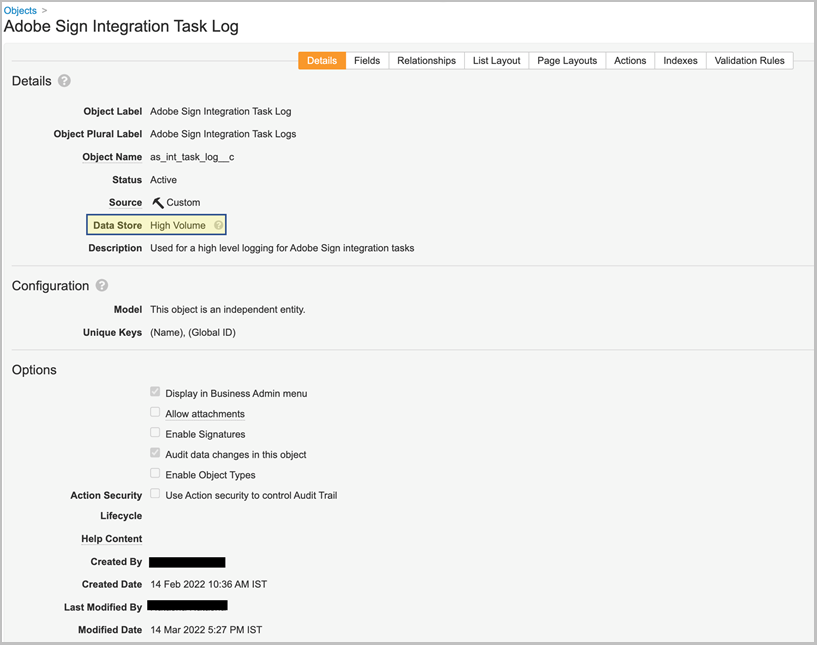Check Use Action security to control Audit Trail

click(155, 492)
